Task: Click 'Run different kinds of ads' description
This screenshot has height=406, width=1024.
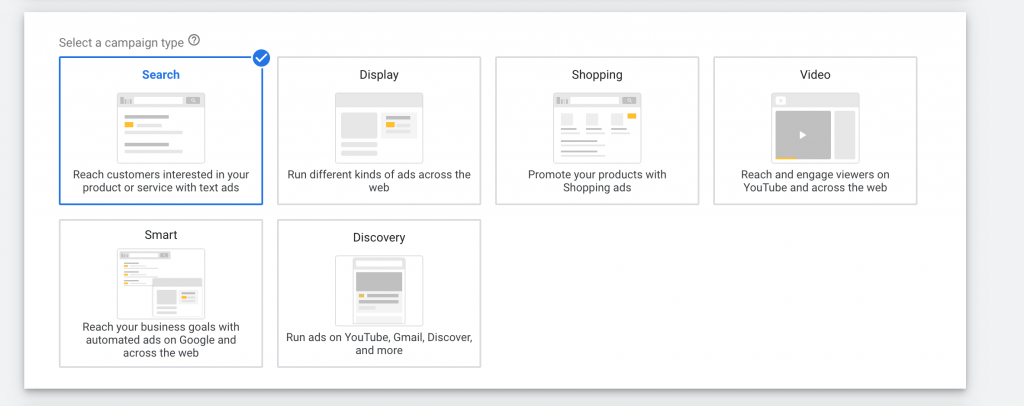Action: coord(379,181)
